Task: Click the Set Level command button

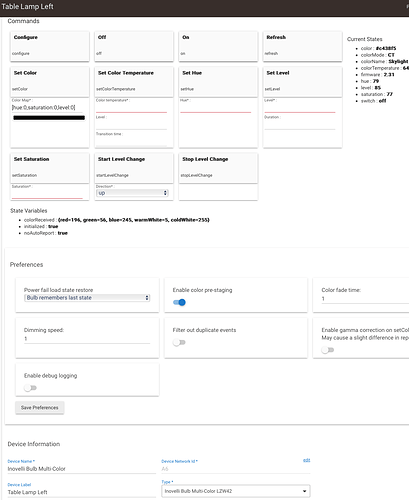Action: [303, 82]
